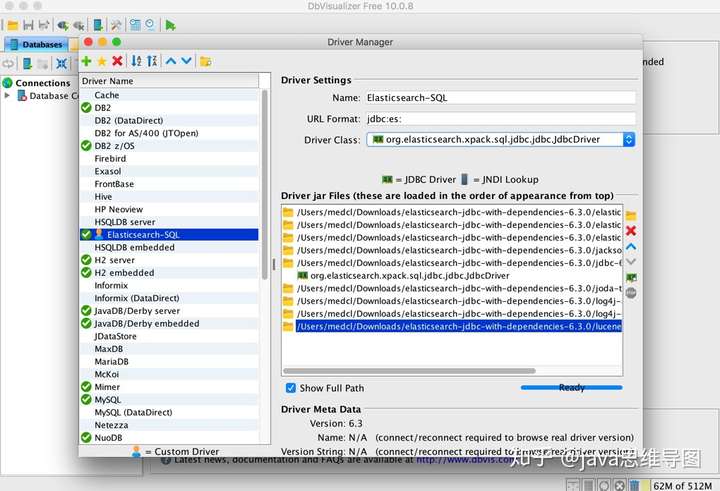Select the MySQL (DataDirect) driver
This screenshot has width=720, height=491.
click(x=169, y=412)
